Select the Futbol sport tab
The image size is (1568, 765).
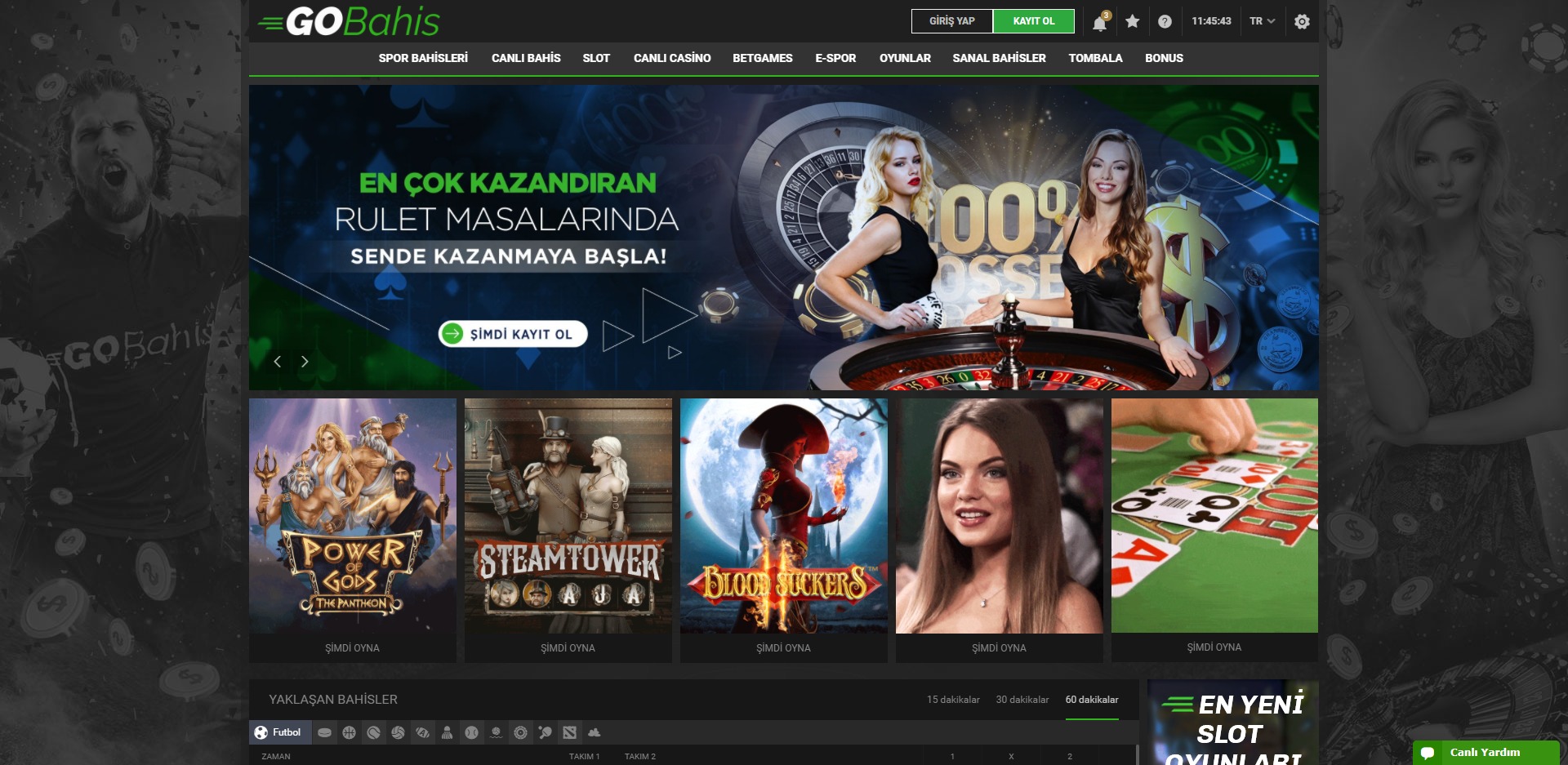tap(278, 732)
